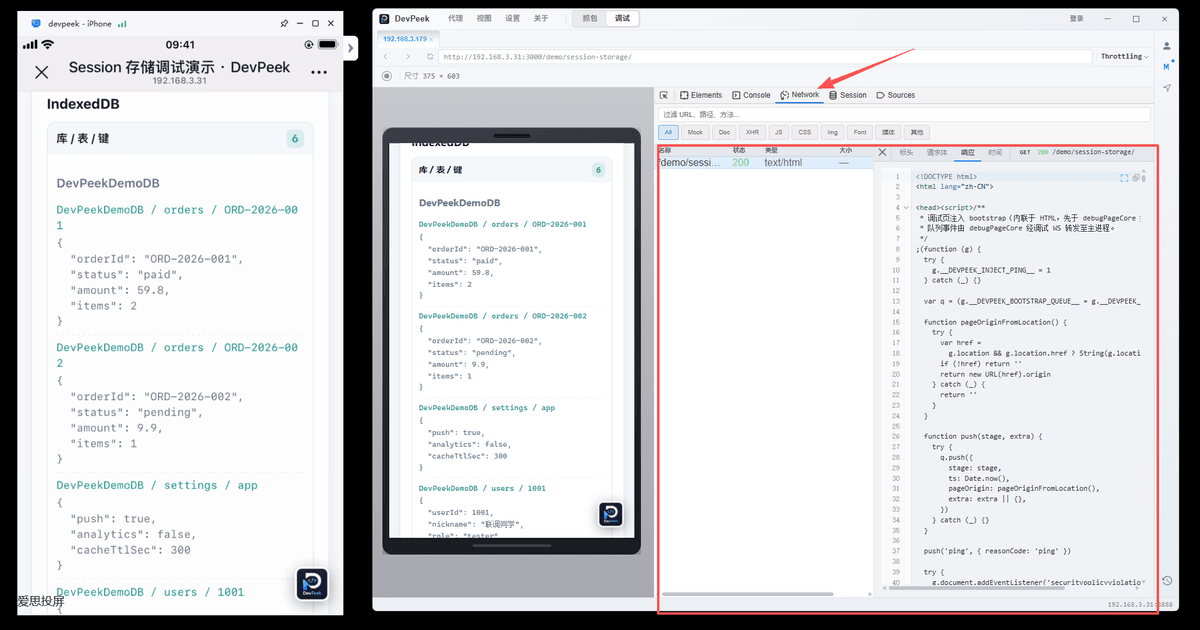
Task: Filter network requests by Mock
Action: click(x=695, y=132)
